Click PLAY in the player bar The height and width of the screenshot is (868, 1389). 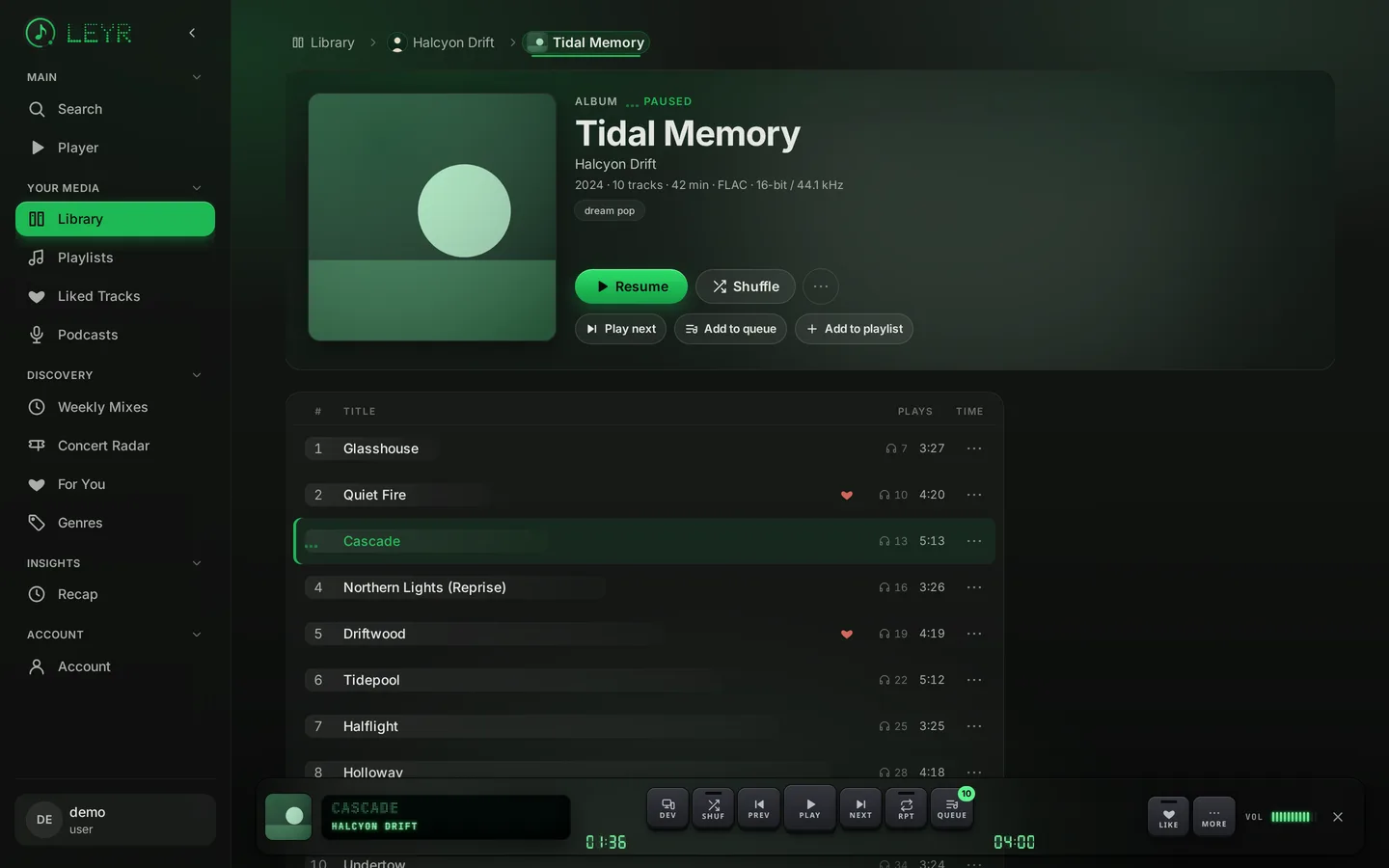pyautogui.click(x=810, y=808)
